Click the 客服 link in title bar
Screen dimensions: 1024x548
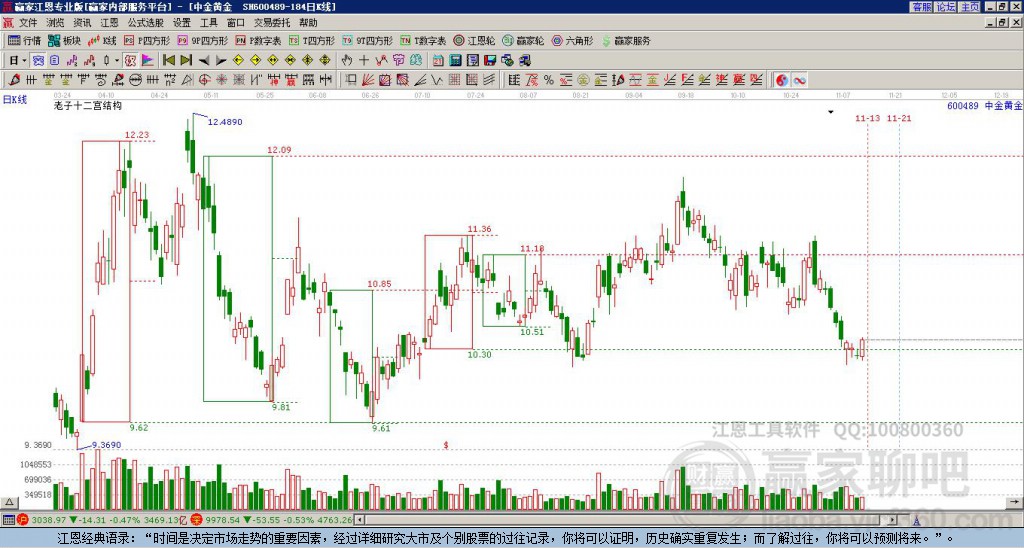[921, 7]
